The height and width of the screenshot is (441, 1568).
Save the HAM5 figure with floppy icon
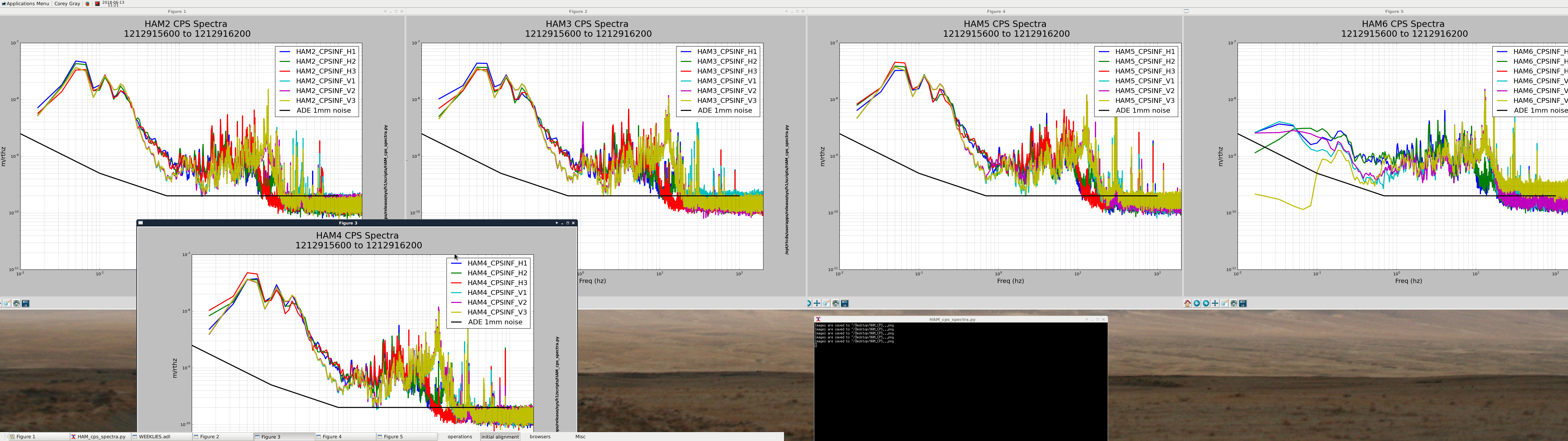845,303
